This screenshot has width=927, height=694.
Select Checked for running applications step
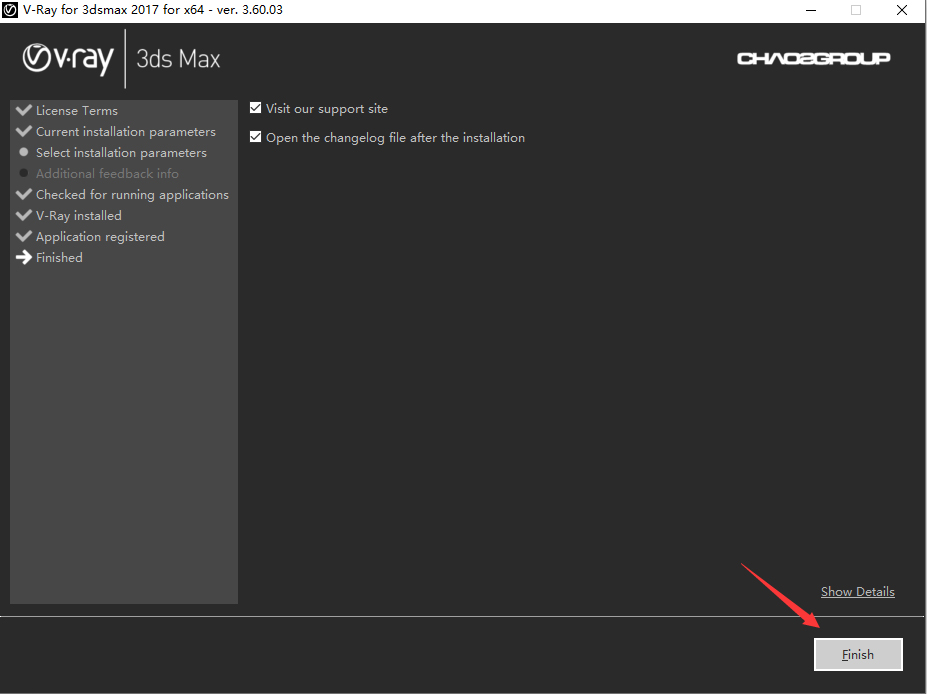pos(132,194)
